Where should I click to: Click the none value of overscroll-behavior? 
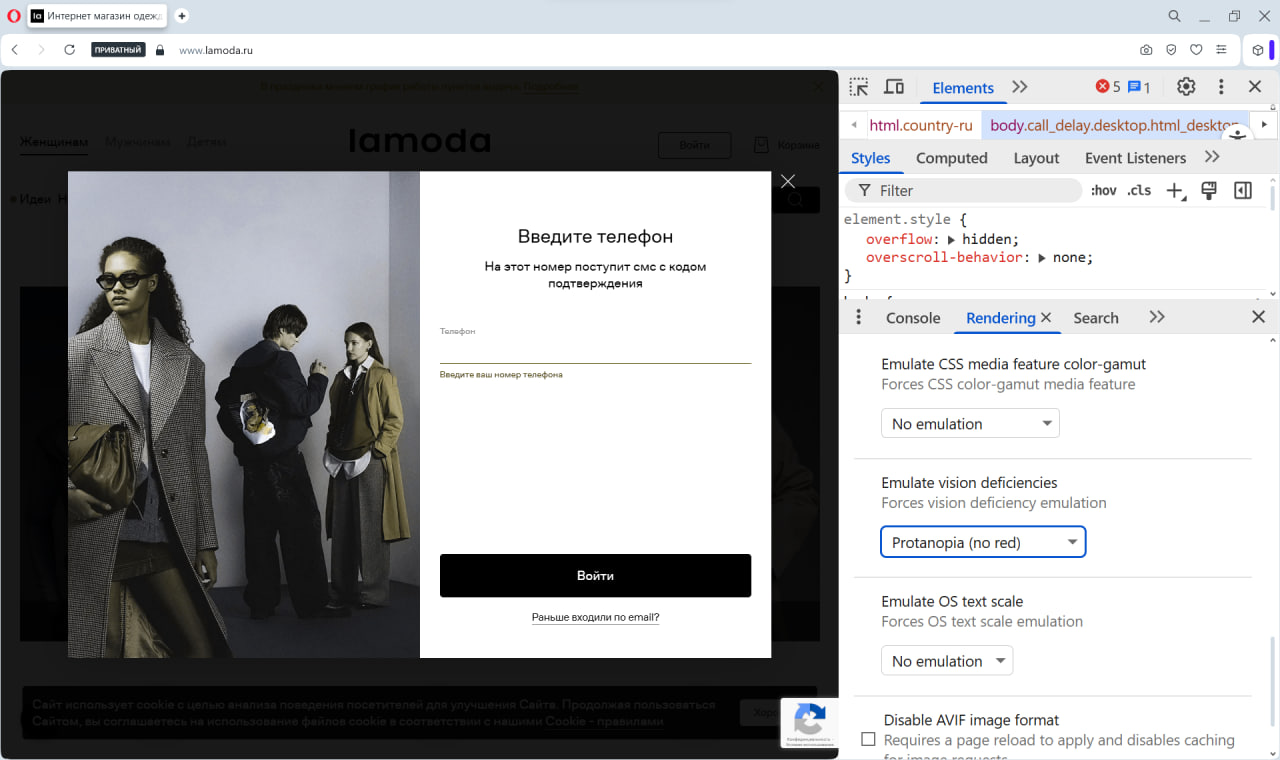click(1070, 257)
